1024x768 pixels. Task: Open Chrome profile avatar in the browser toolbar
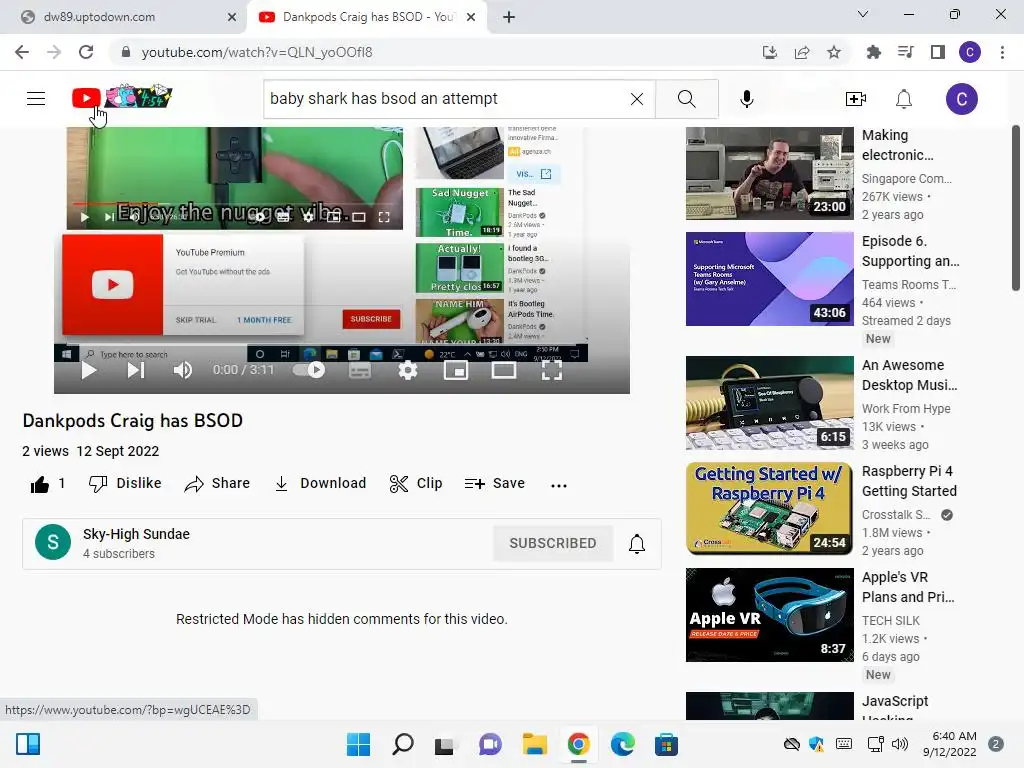point(970,52)
